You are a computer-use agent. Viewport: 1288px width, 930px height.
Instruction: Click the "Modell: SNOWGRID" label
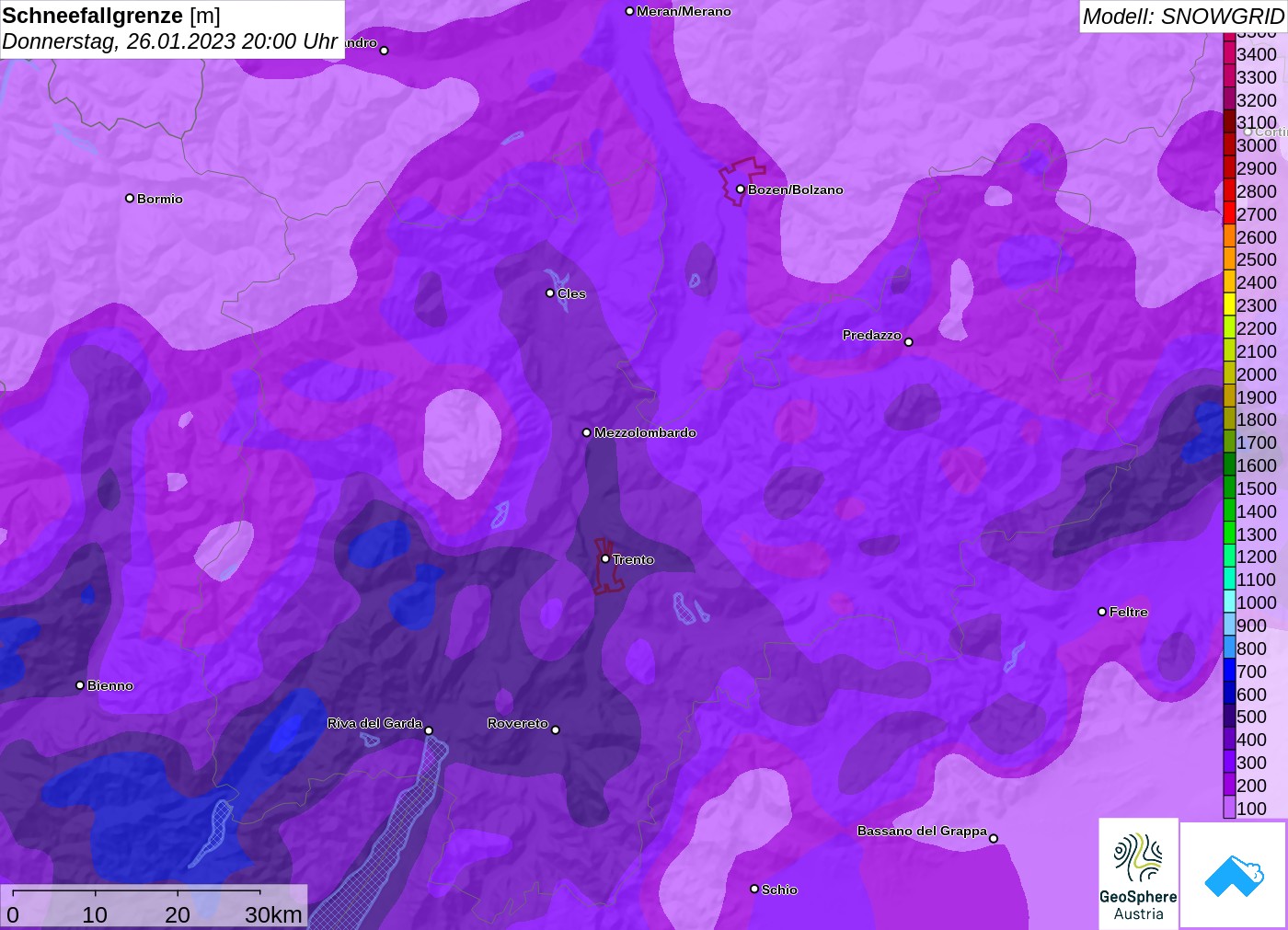coord(1183,17)
